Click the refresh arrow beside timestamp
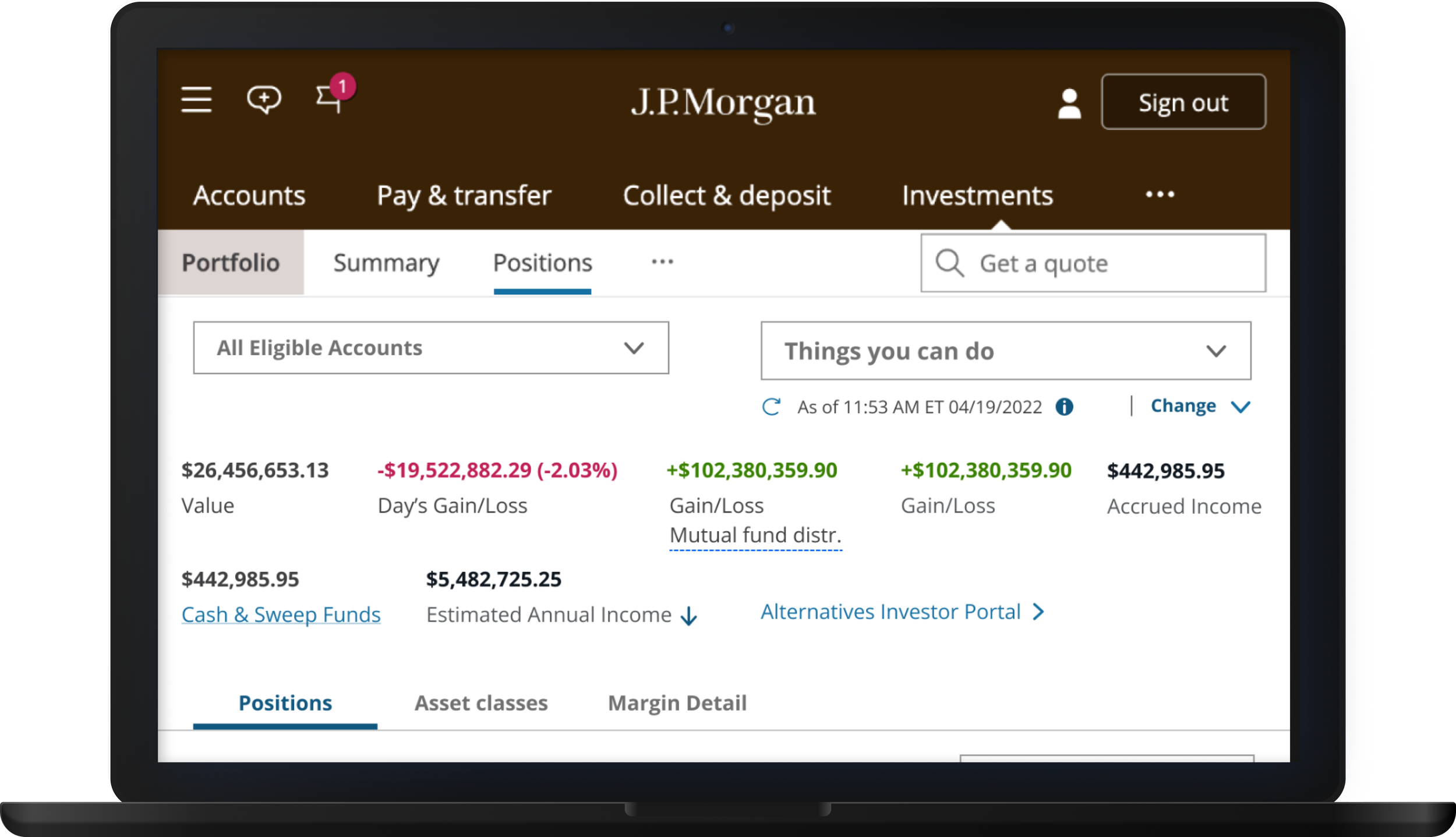 [x=771, y=407]
